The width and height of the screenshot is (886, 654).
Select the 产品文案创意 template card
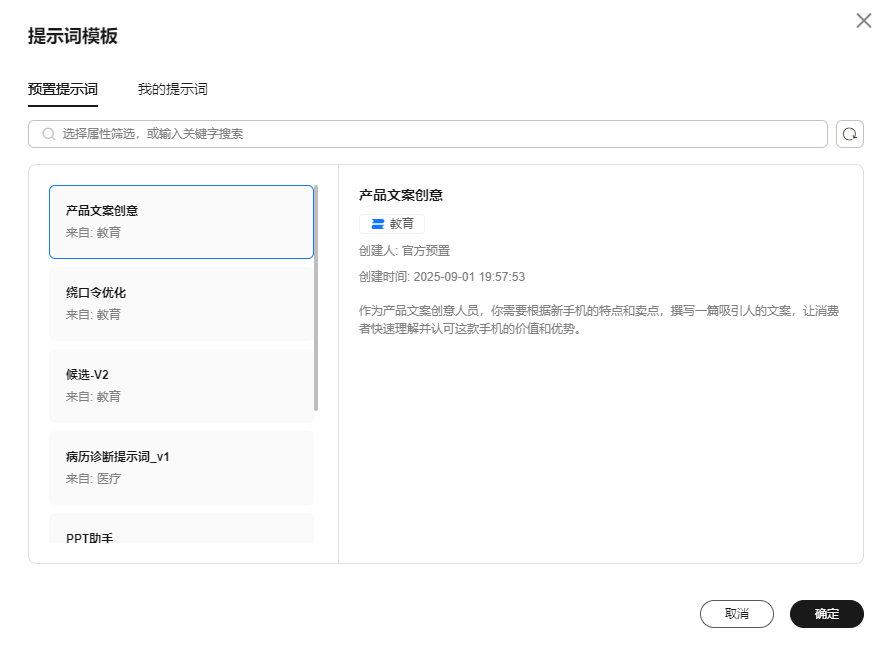181,222
